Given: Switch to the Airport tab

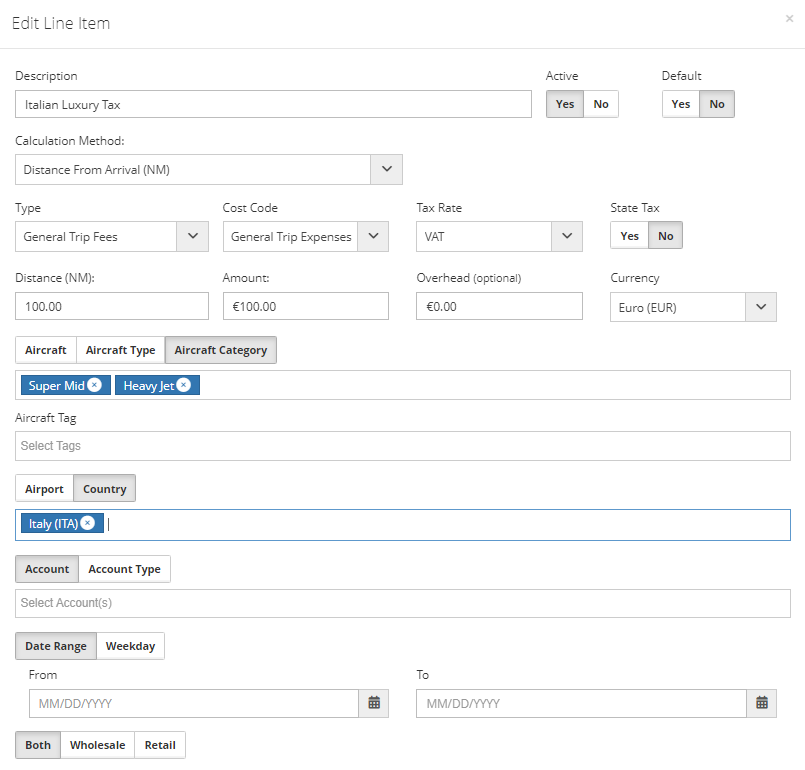Looking at the screenshot, I should [44, 489].
